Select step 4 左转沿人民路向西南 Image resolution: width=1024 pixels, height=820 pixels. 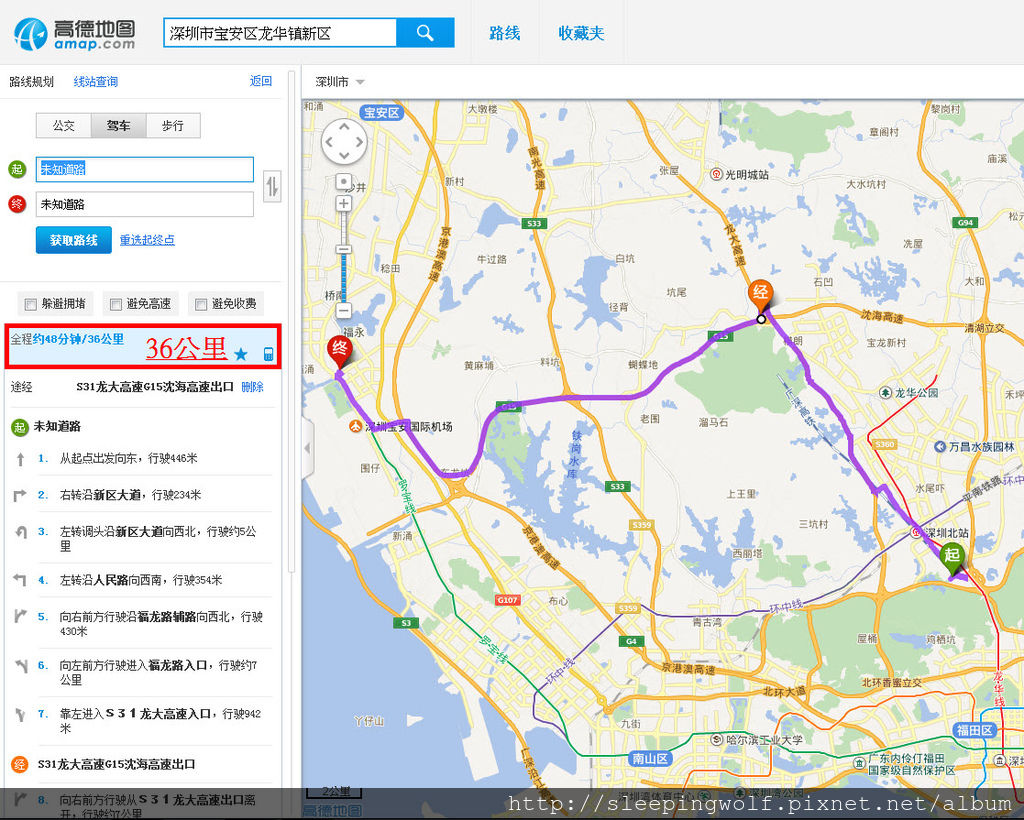(142, 580)
